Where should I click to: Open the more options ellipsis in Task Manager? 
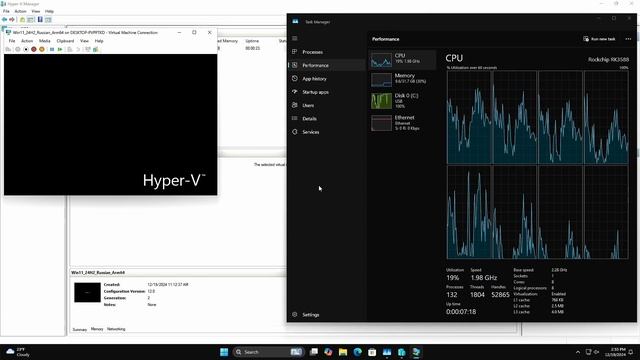(628, 39)
